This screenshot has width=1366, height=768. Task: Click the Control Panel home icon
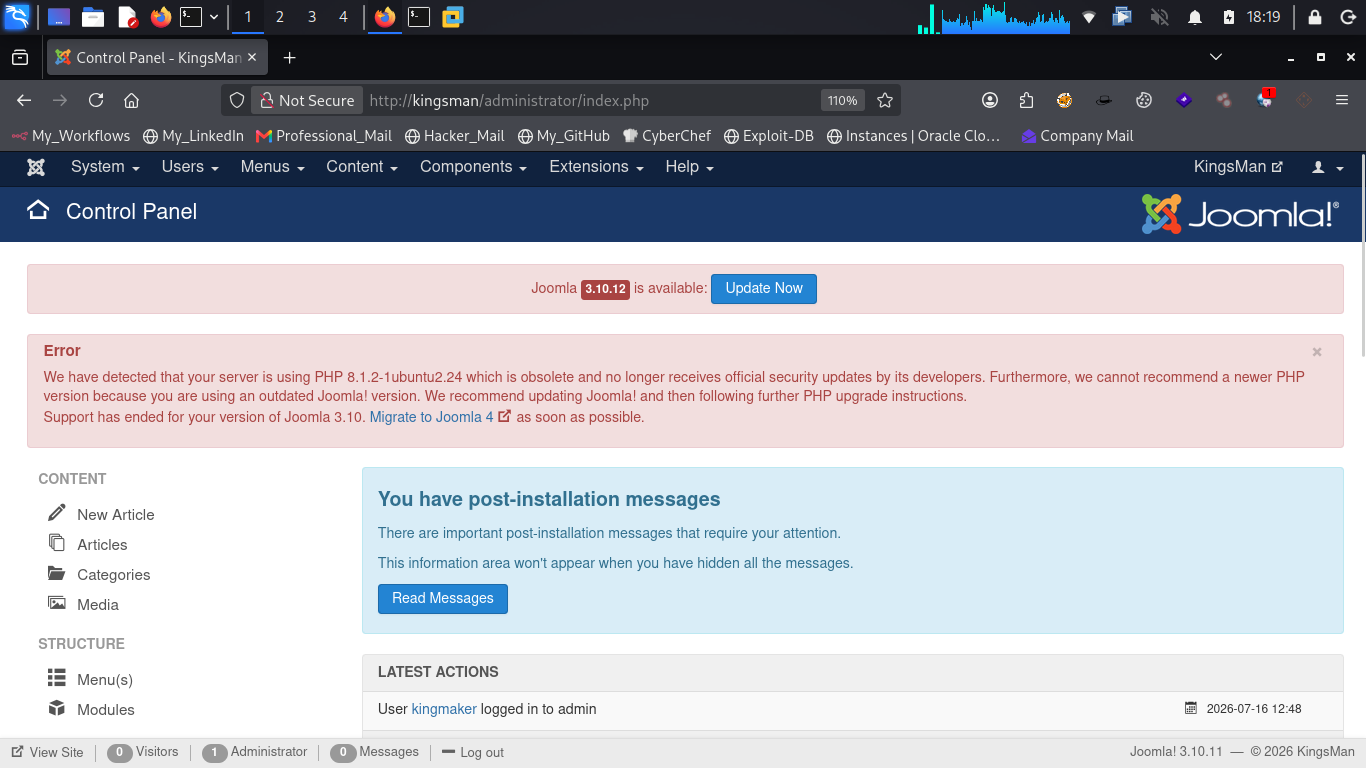38,211
